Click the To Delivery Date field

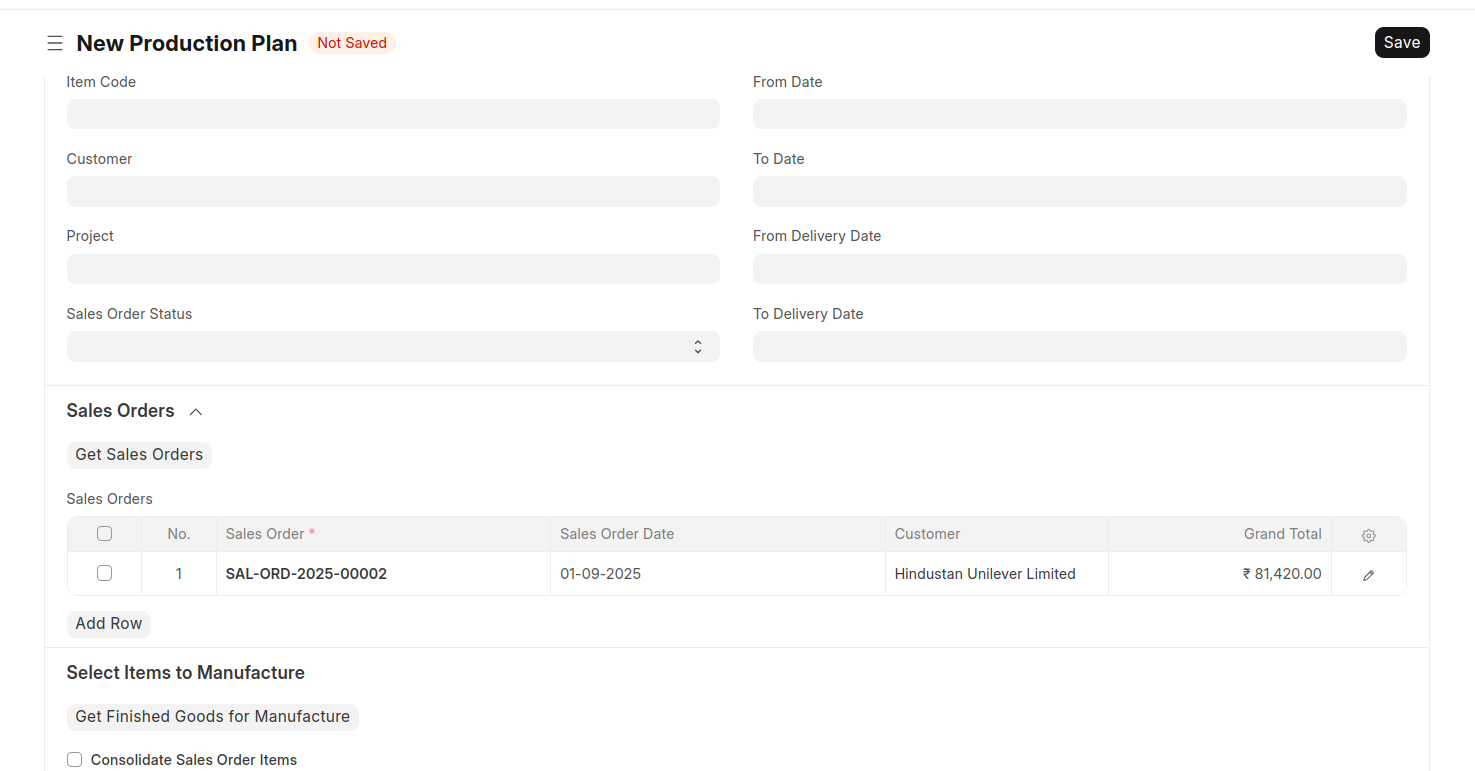(x=1079, y=347)
